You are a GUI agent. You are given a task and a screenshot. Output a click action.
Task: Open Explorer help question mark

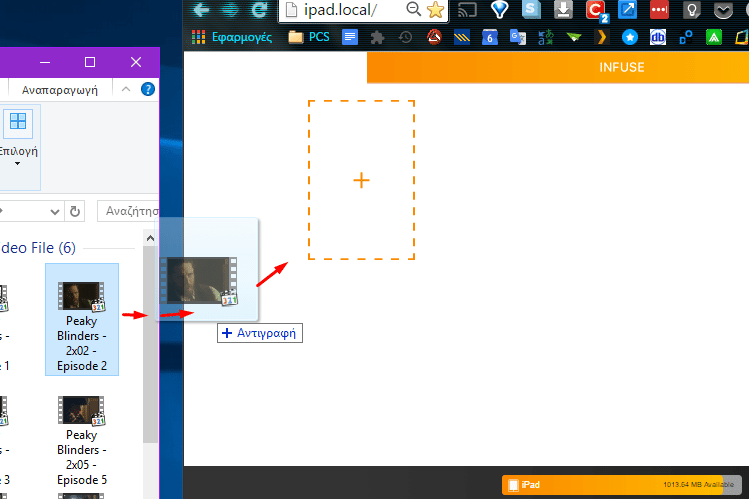point(148,89)
